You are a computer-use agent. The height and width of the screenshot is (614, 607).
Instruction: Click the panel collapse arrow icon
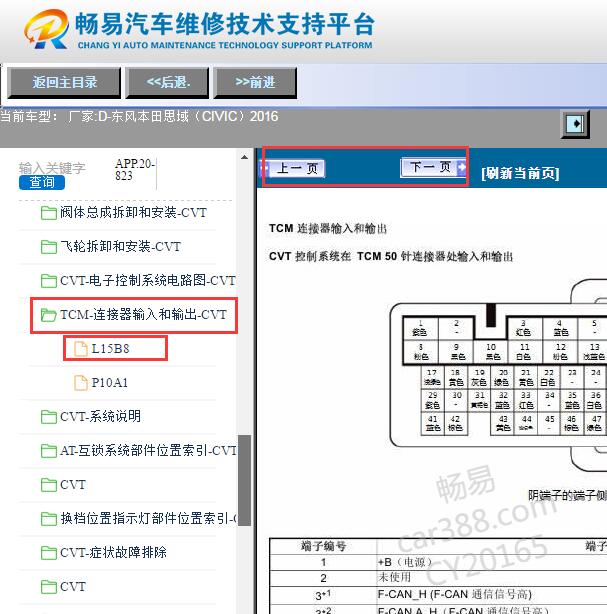pyautogui.click(x=575, y=124)
